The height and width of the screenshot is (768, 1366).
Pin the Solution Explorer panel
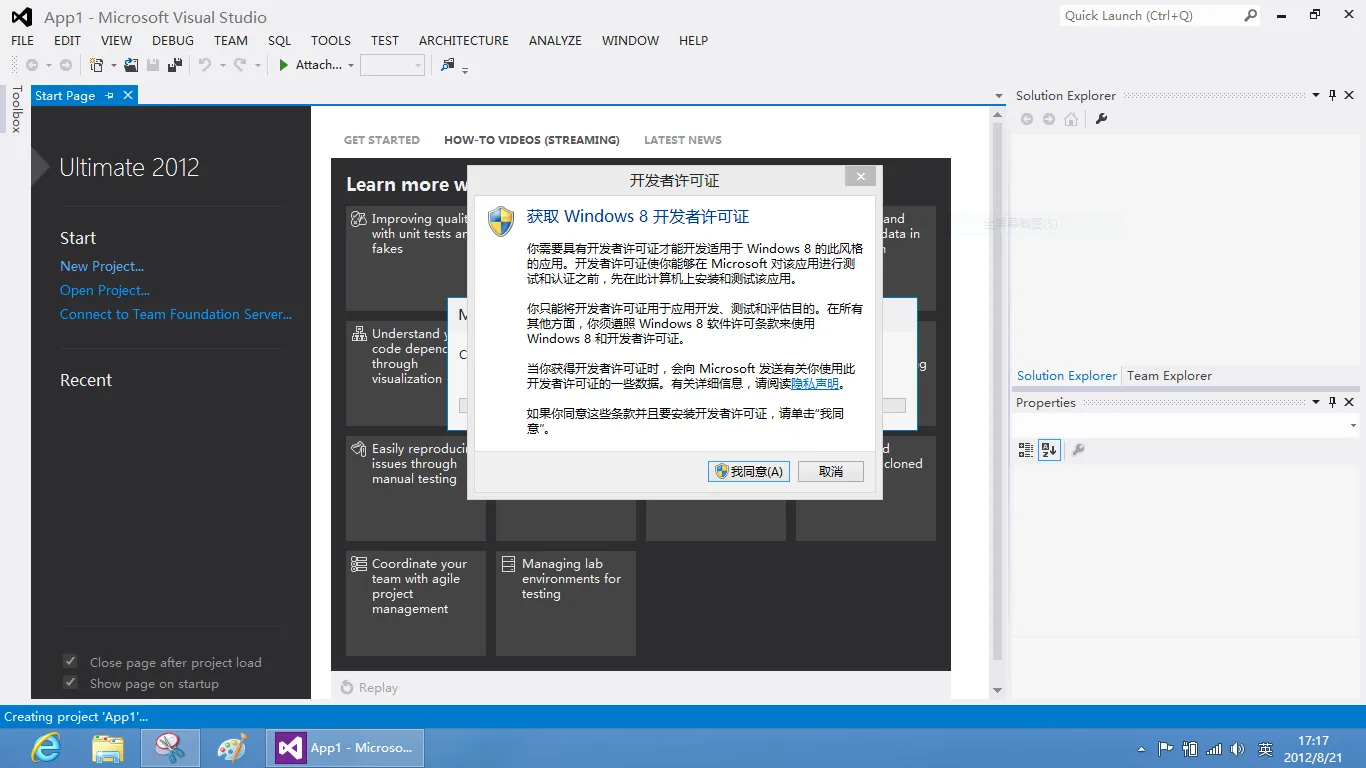pos(1332,96)
